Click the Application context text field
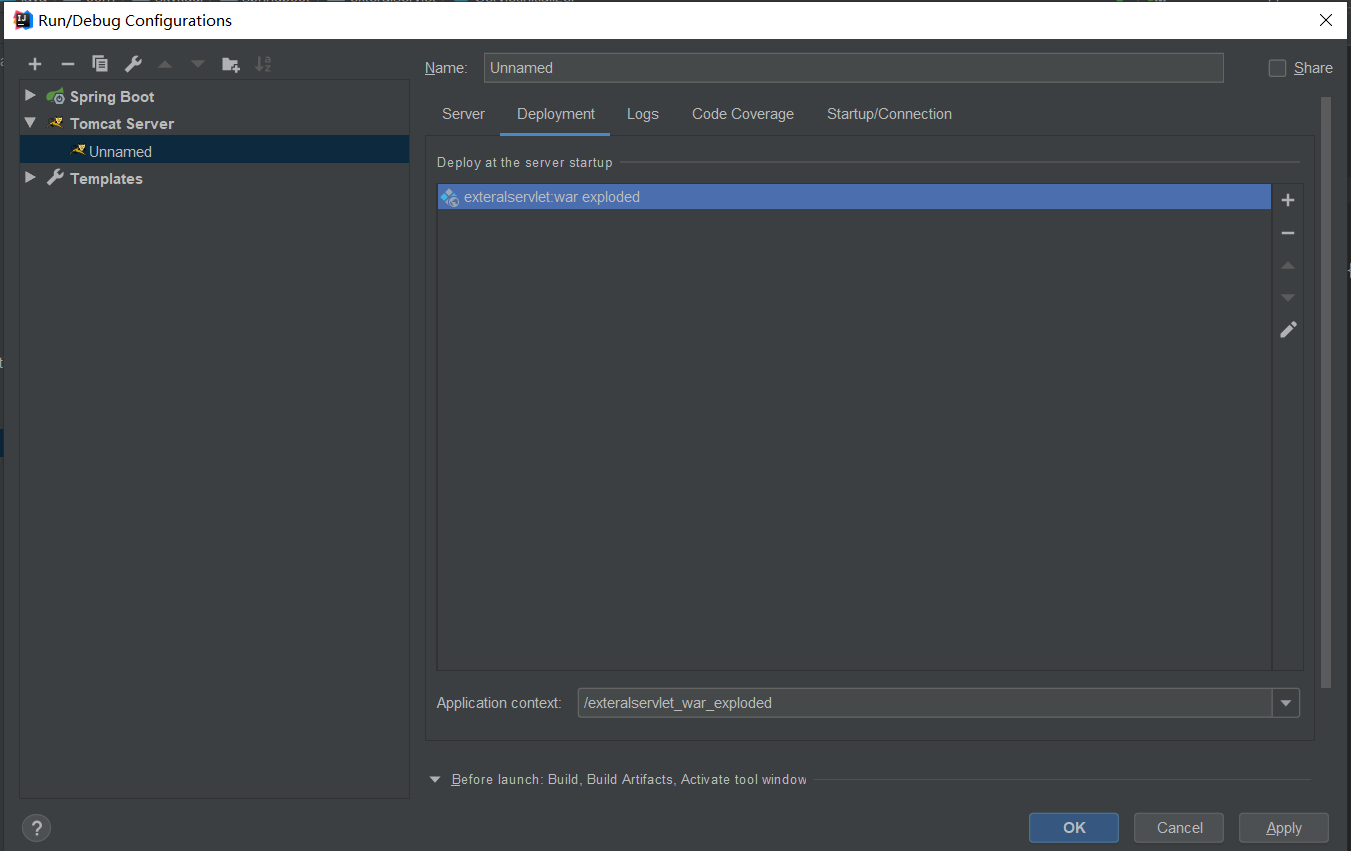This screenshot has width=1351, height=851. pyautogui.click(x=925, y=703)
